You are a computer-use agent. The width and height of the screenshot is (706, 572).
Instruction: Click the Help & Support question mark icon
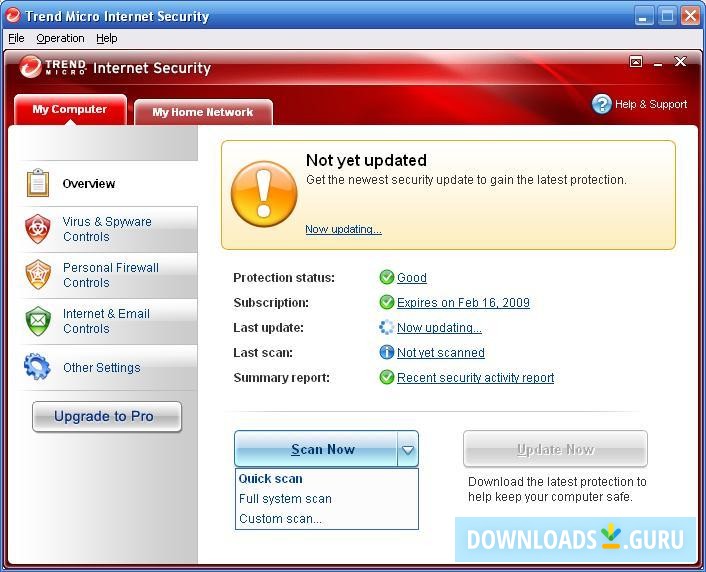tap(602, 104)
